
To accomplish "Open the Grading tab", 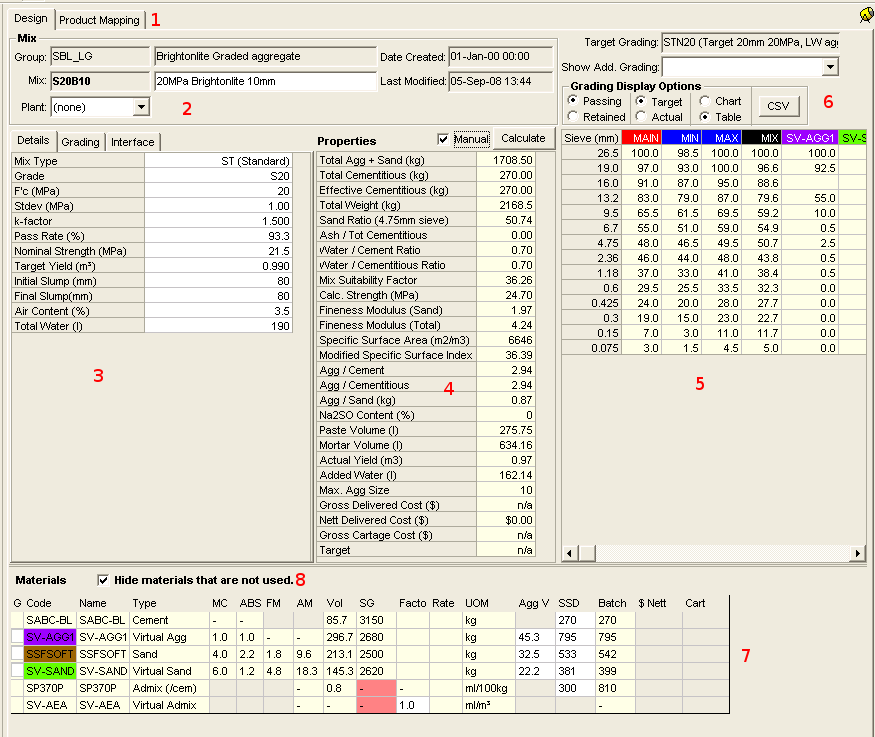I will tap(81, 142).
